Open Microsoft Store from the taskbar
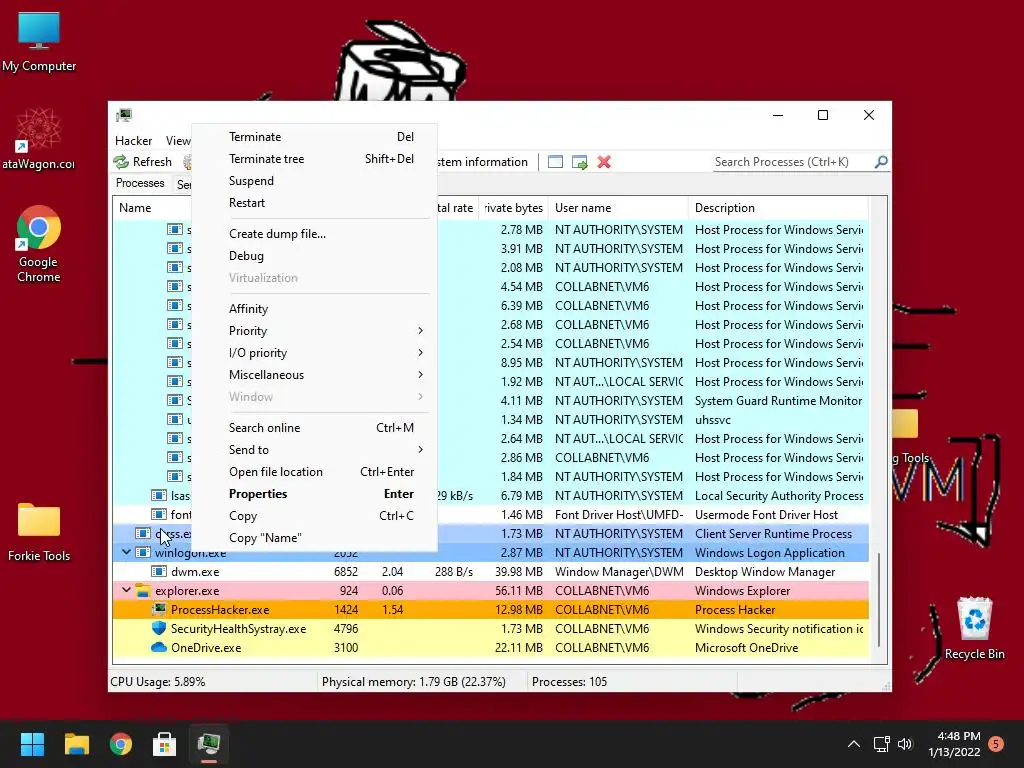1024x768 pixels. click(x=165, y=744)
